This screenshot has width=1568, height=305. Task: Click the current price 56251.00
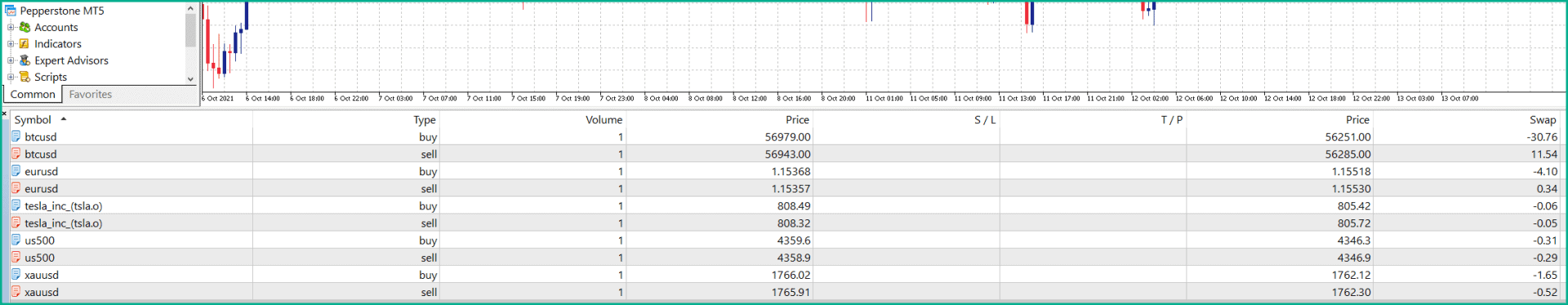point(1347,137)
